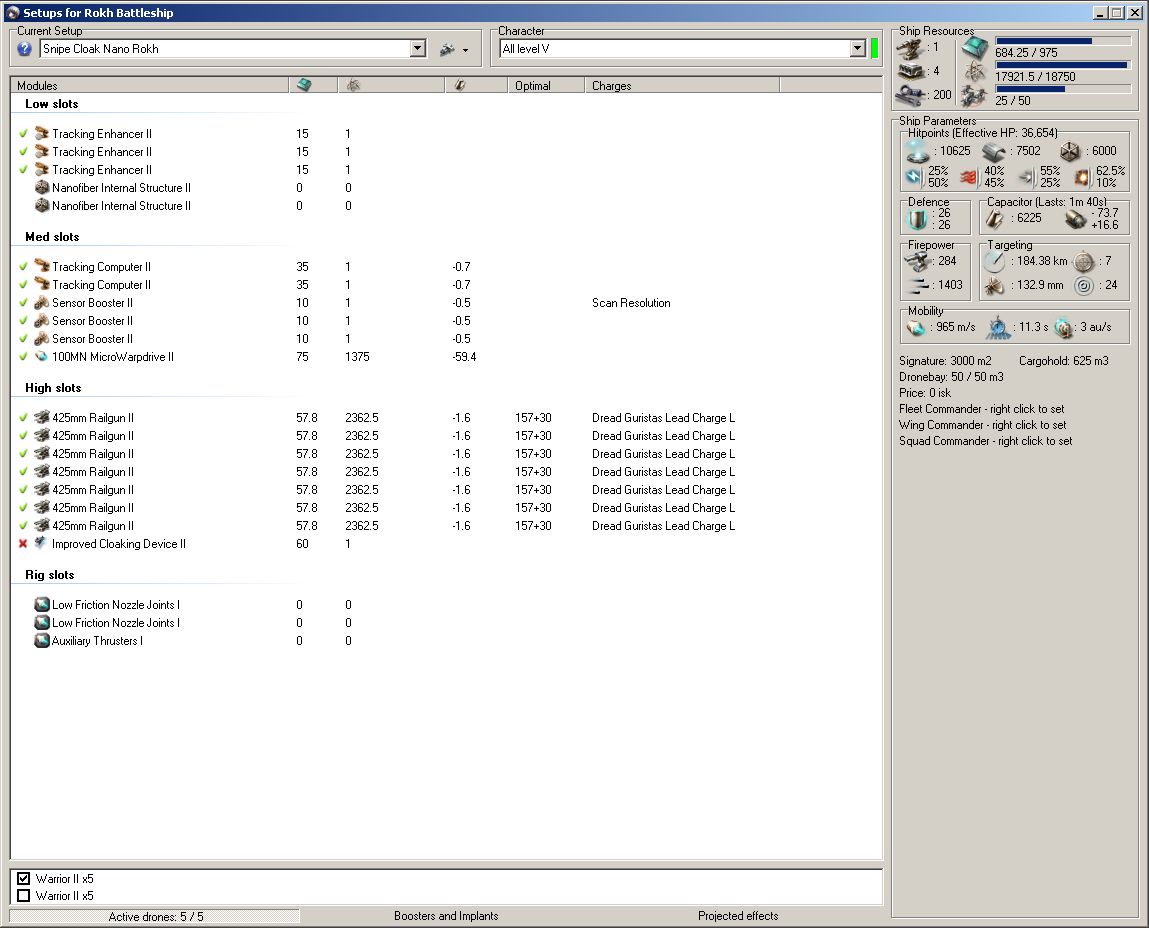Click the first Low Friction Nozzle Joints I icon
This screenshot has height=928, width=1149.
42,604
